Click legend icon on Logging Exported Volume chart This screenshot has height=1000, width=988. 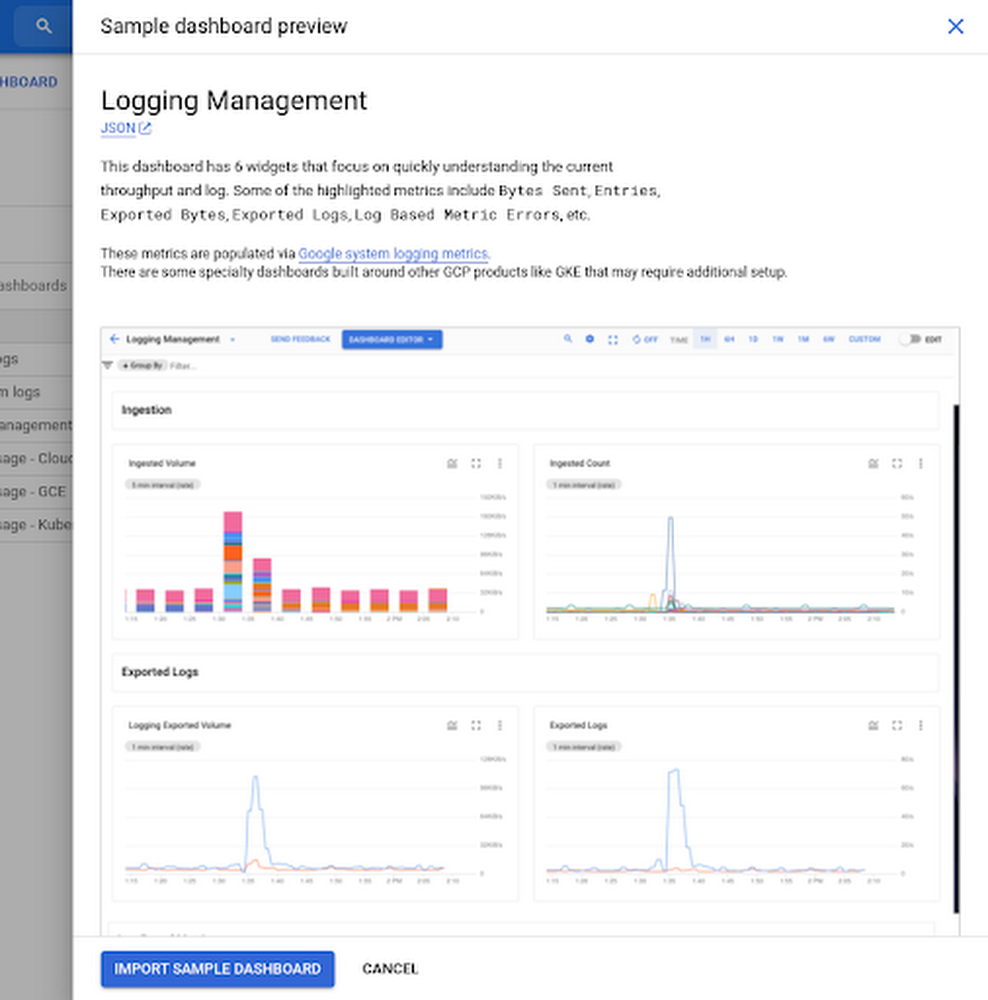[x=452, y=726]
